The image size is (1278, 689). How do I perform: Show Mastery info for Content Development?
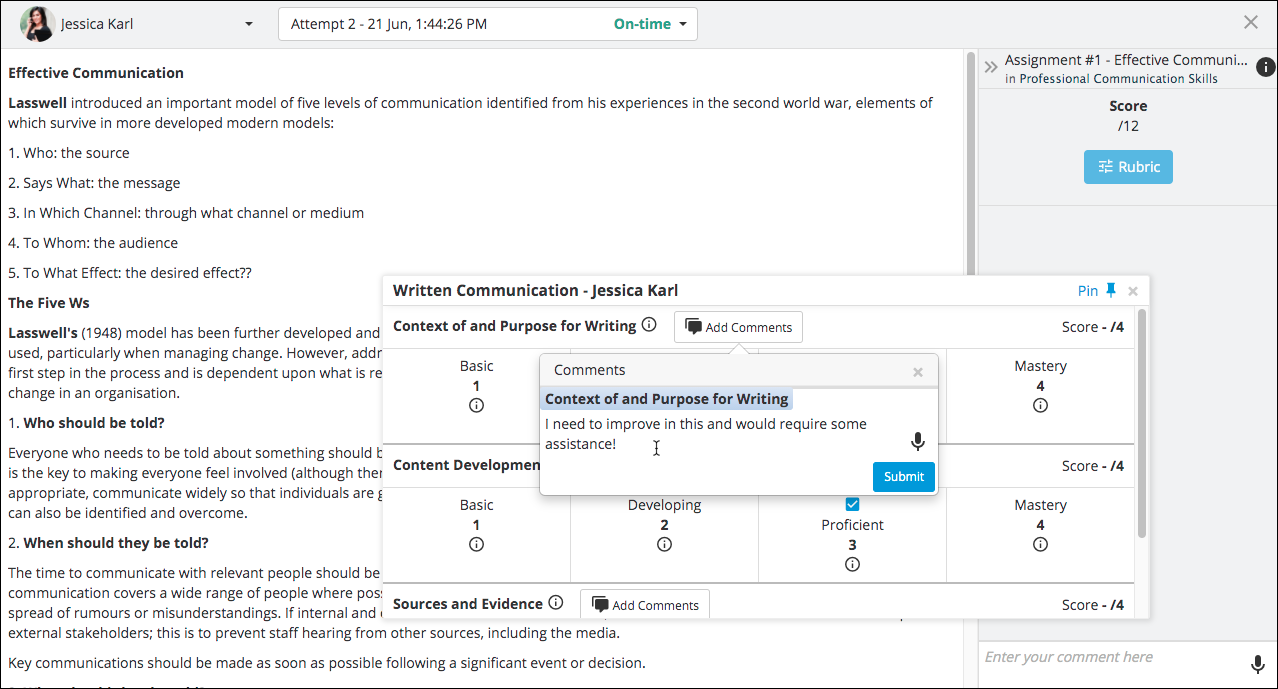click(1040, 544)
